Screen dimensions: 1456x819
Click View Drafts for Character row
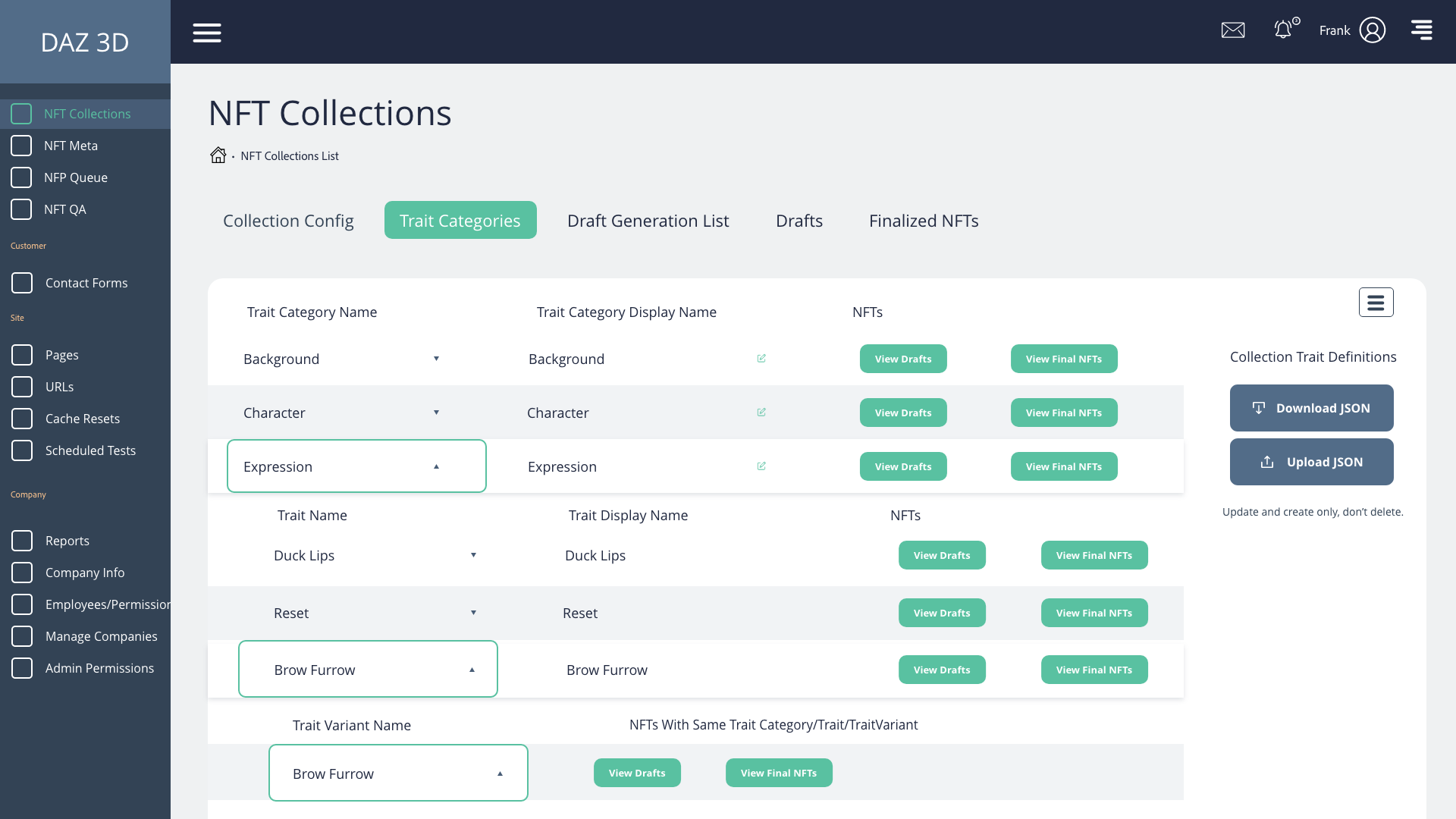point(902,413)
